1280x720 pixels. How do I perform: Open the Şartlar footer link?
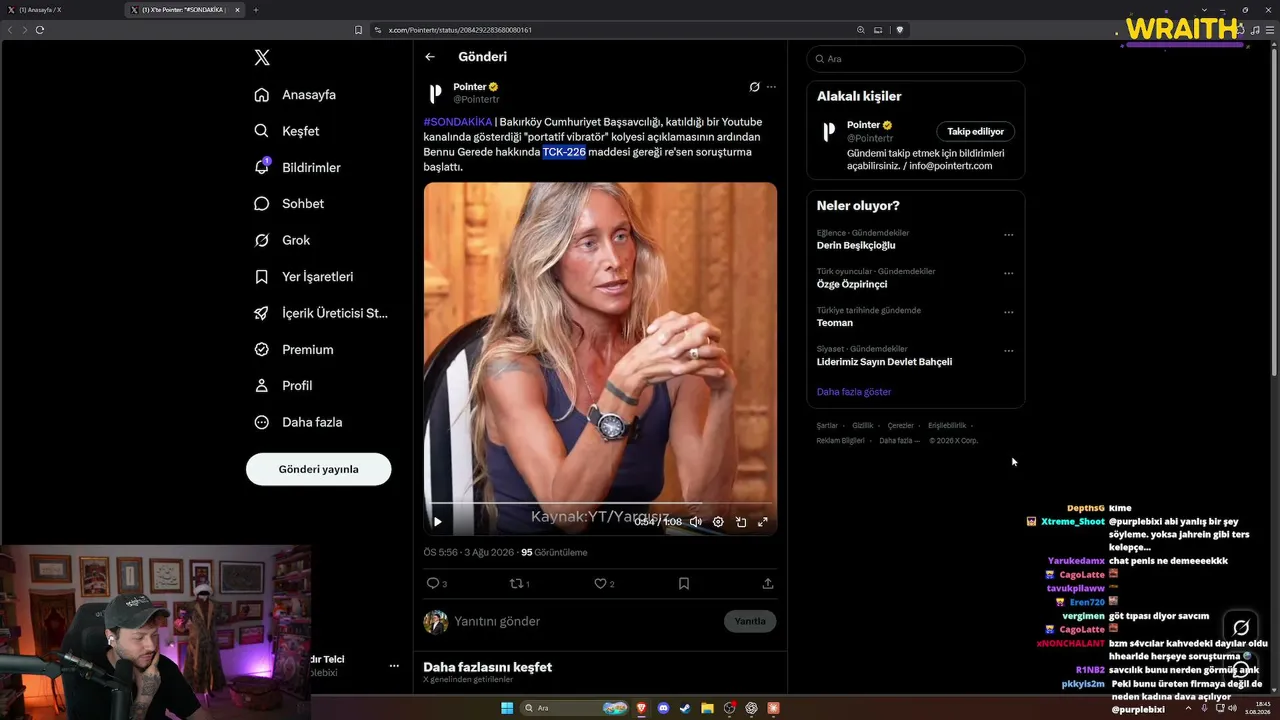pos(827,426)
